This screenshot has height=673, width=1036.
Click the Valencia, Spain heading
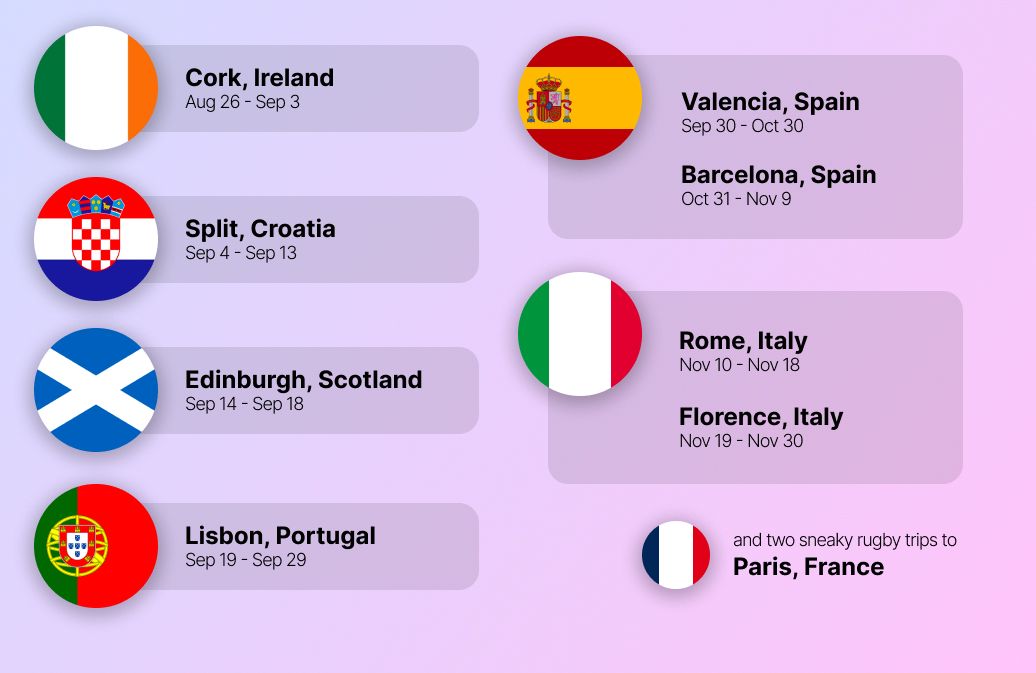point(770,102)
